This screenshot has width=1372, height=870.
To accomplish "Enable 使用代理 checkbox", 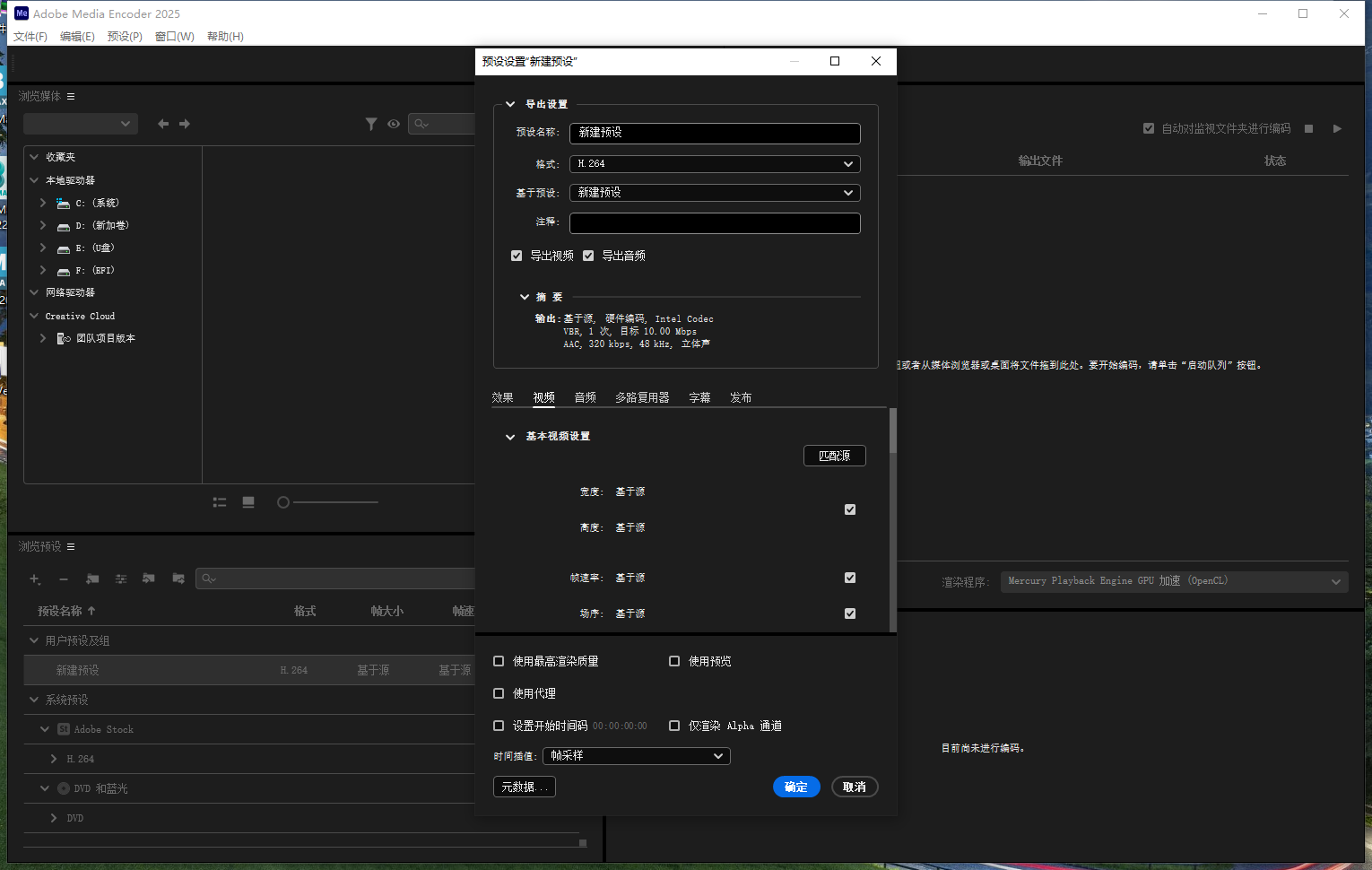I will 499,693.
